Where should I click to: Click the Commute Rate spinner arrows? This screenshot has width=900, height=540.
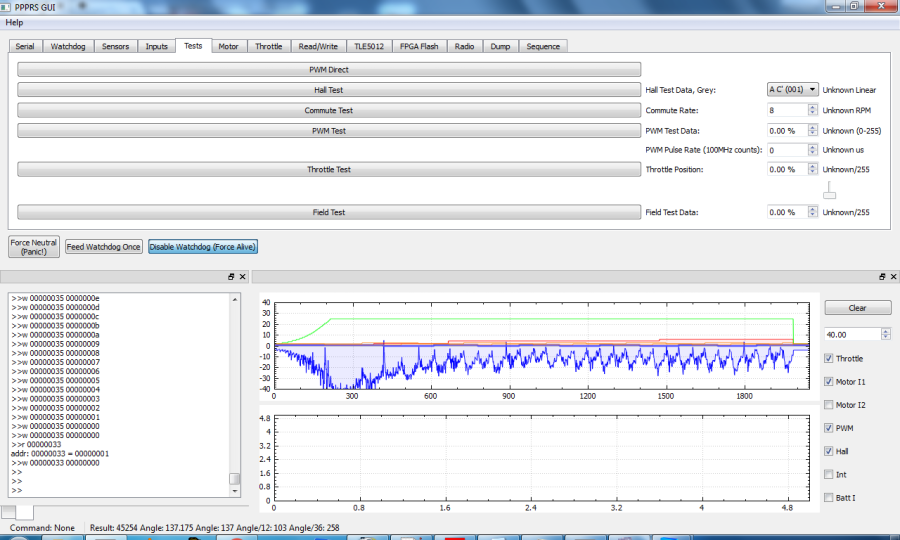pos(812,110)
